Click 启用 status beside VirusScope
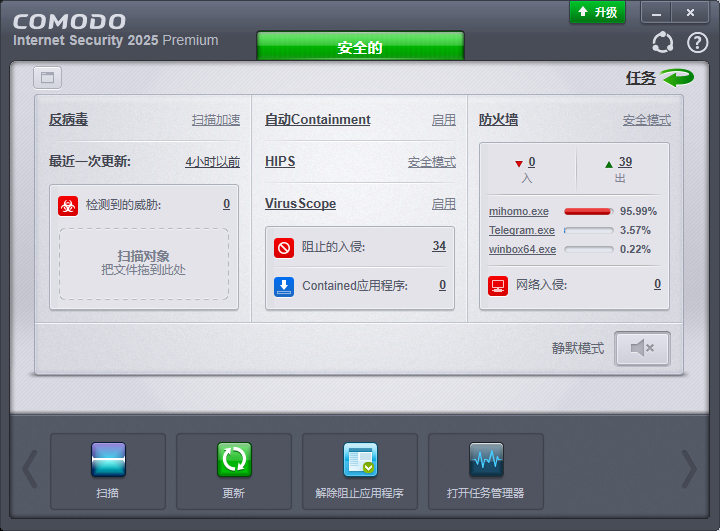The height and width of the screenshot is (531, 720). pos(444,203)
